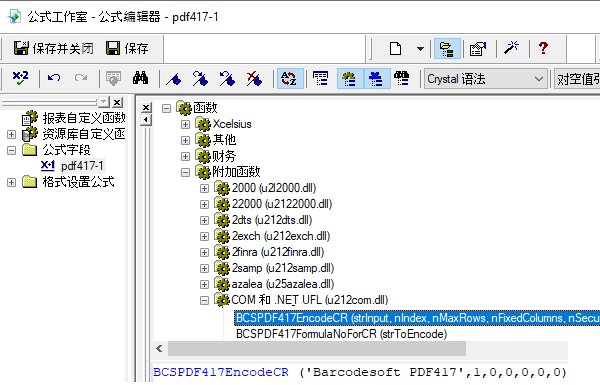Collapse the 函数 root node

click(x=166, y=108)
